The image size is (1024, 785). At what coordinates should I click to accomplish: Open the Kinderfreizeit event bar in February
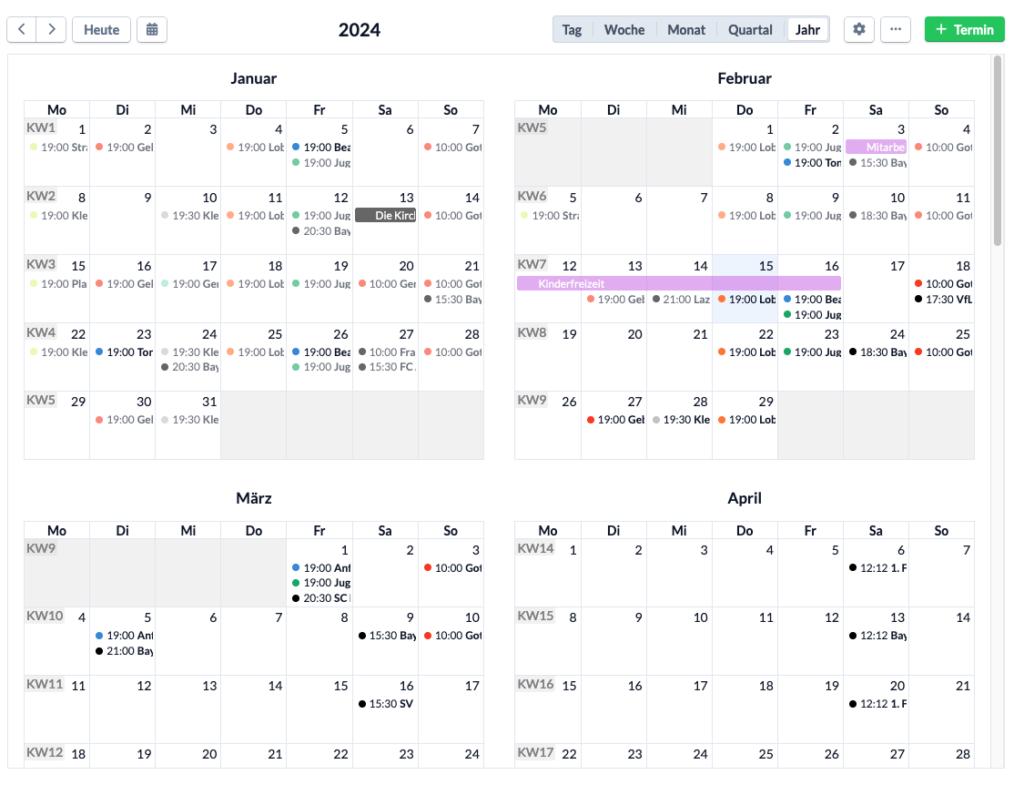[679, 283]
